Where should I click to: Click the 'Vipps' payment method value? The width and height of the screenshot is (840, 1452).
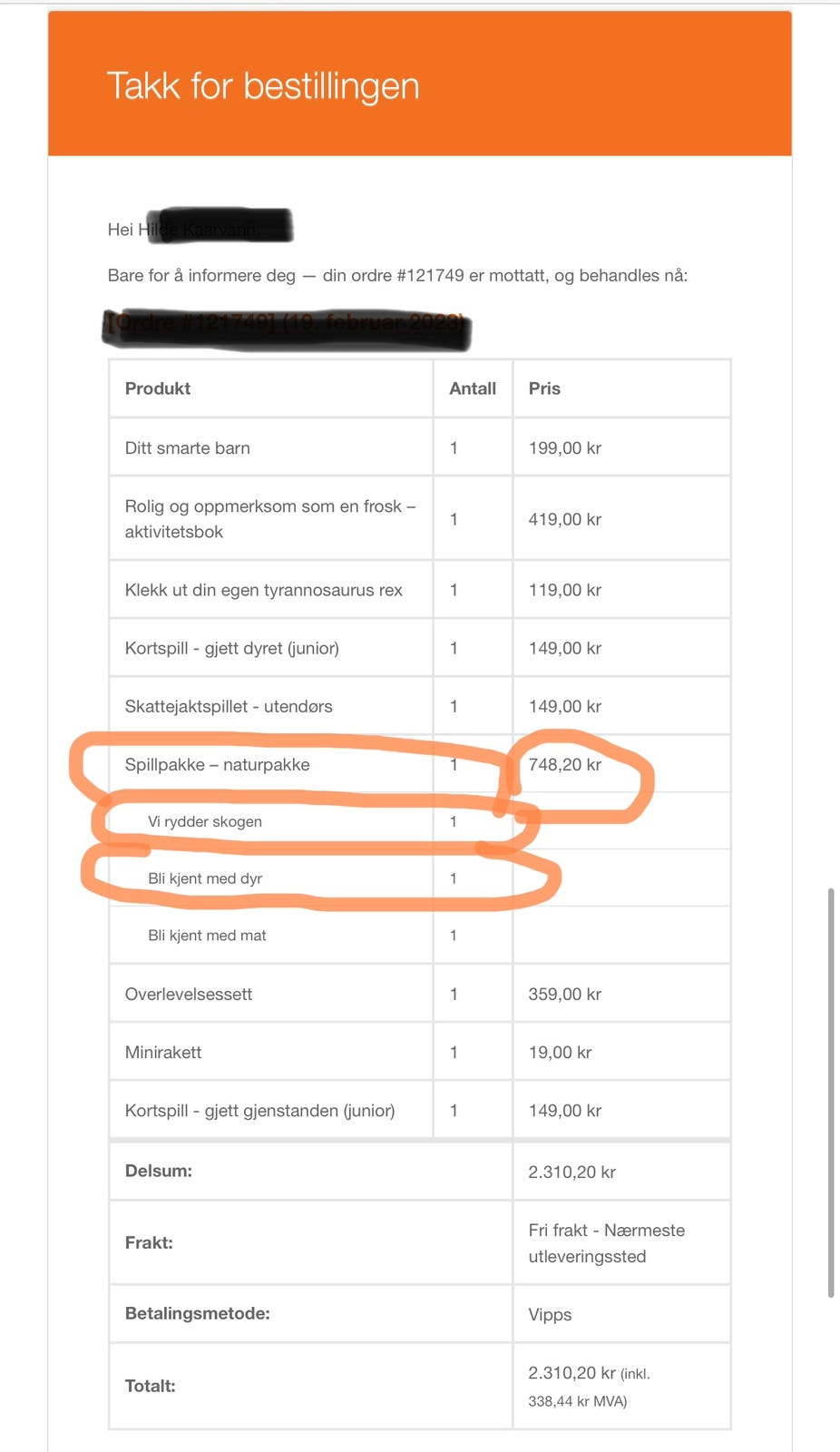point(550,1315)
